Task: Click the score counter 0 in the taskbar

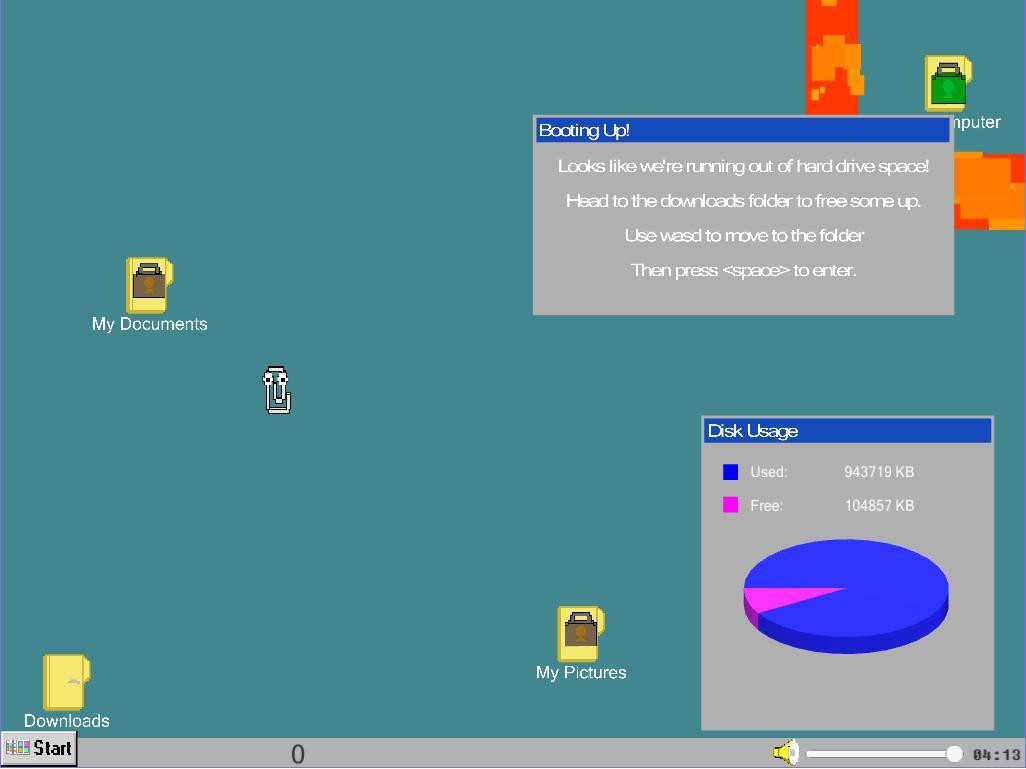Action: [x=298, y=755]
